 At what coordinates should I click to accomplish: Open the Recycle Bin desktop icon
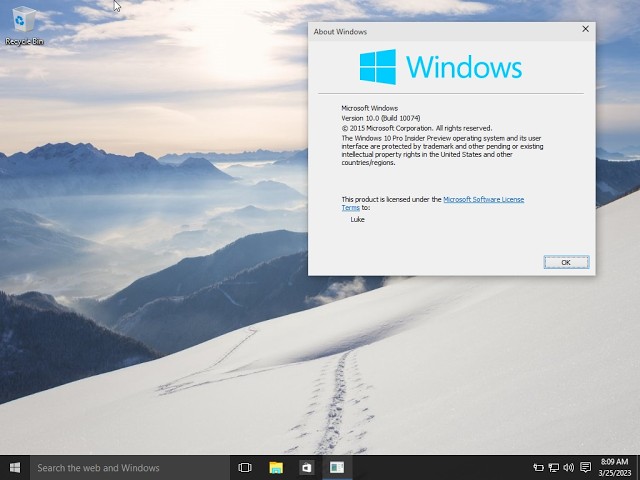tap(24, 25)
